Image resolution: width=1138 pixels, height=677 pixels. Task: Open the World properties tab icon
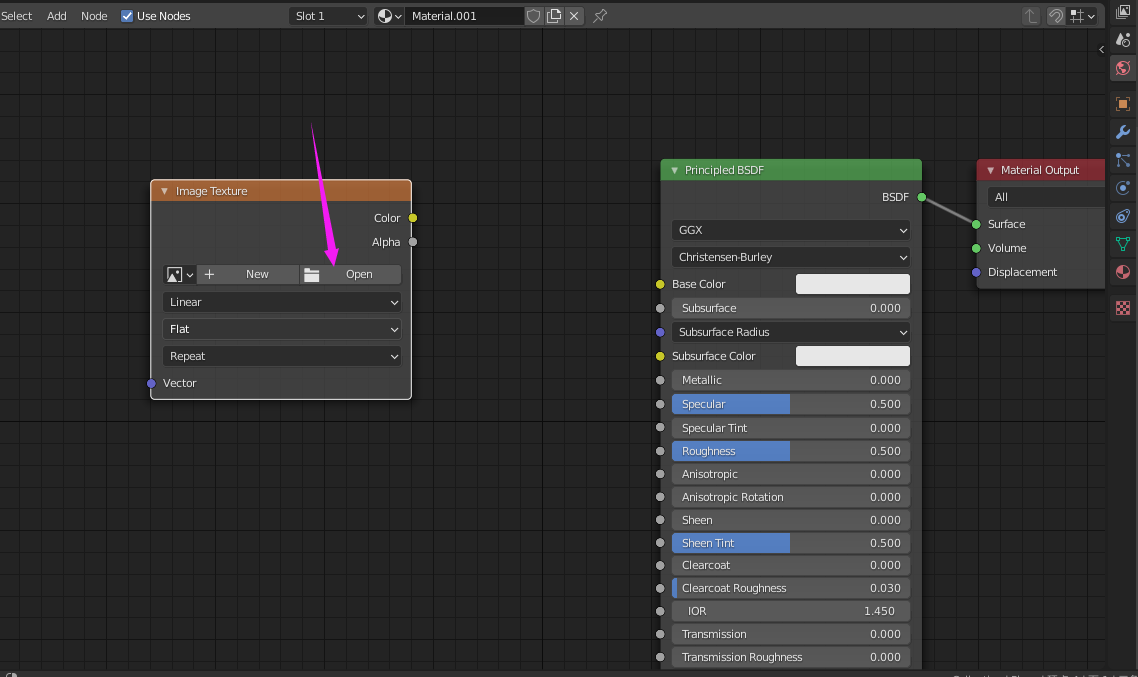coord(1123,69)
